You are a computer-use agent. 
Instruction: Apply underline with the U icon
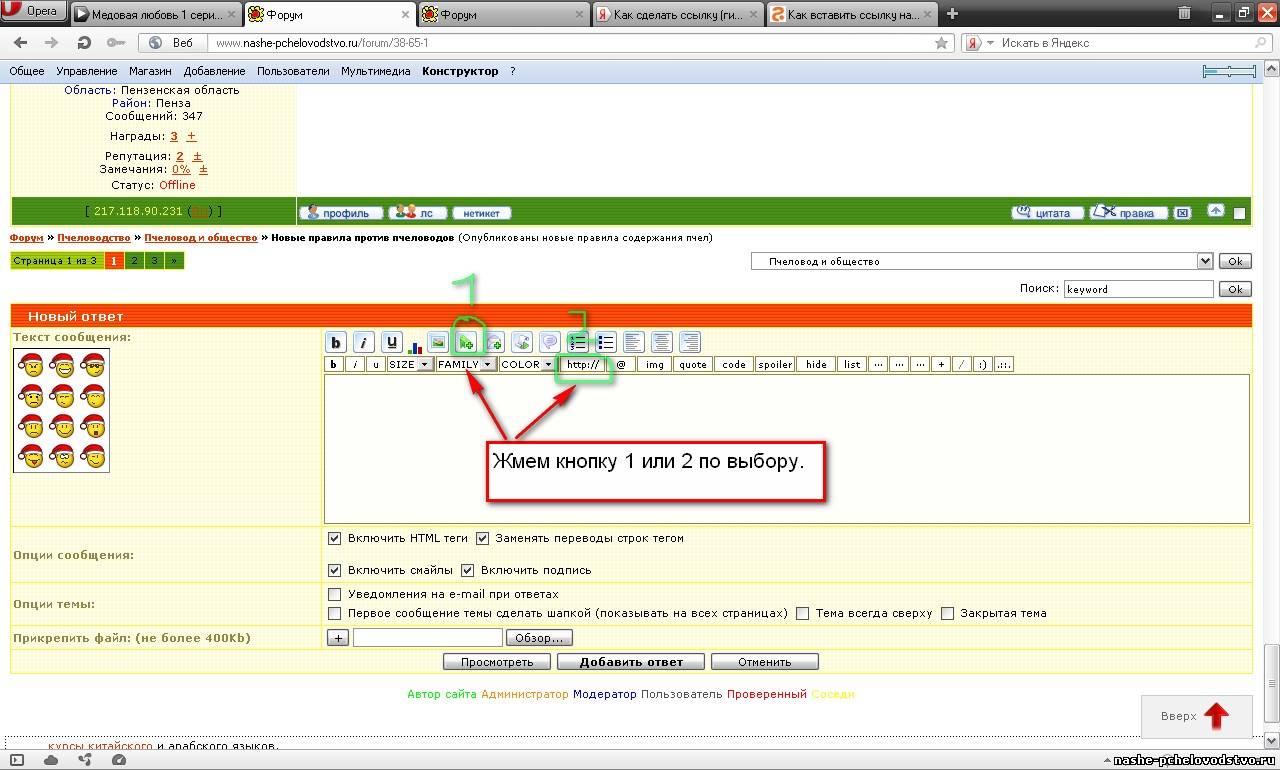point(391,342)
